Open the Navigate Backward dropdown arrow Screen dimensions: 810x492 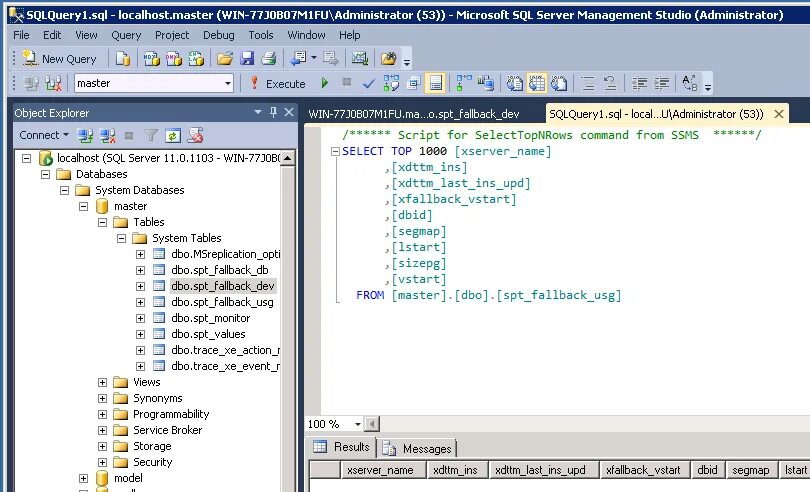click(314, 58)
